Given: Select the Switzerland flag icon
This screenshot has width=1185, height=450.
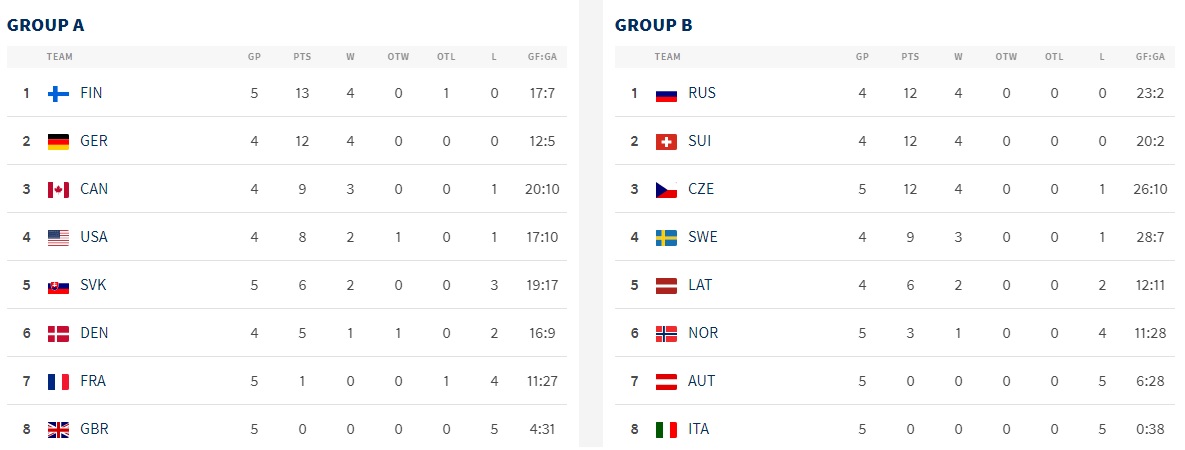Looking at the screenshot, I should pos(666,141).
